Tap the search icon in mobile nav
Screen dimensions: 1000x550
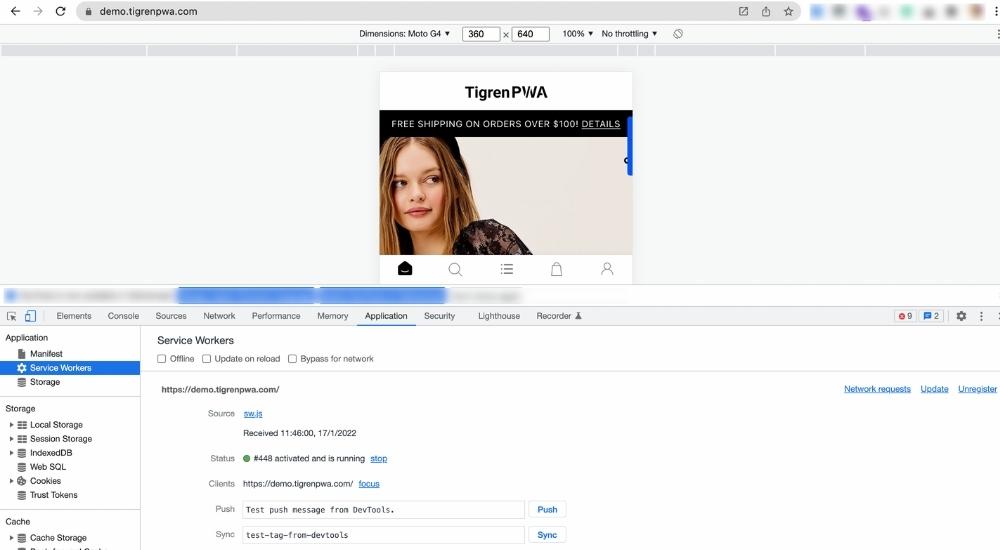point(455,269)
